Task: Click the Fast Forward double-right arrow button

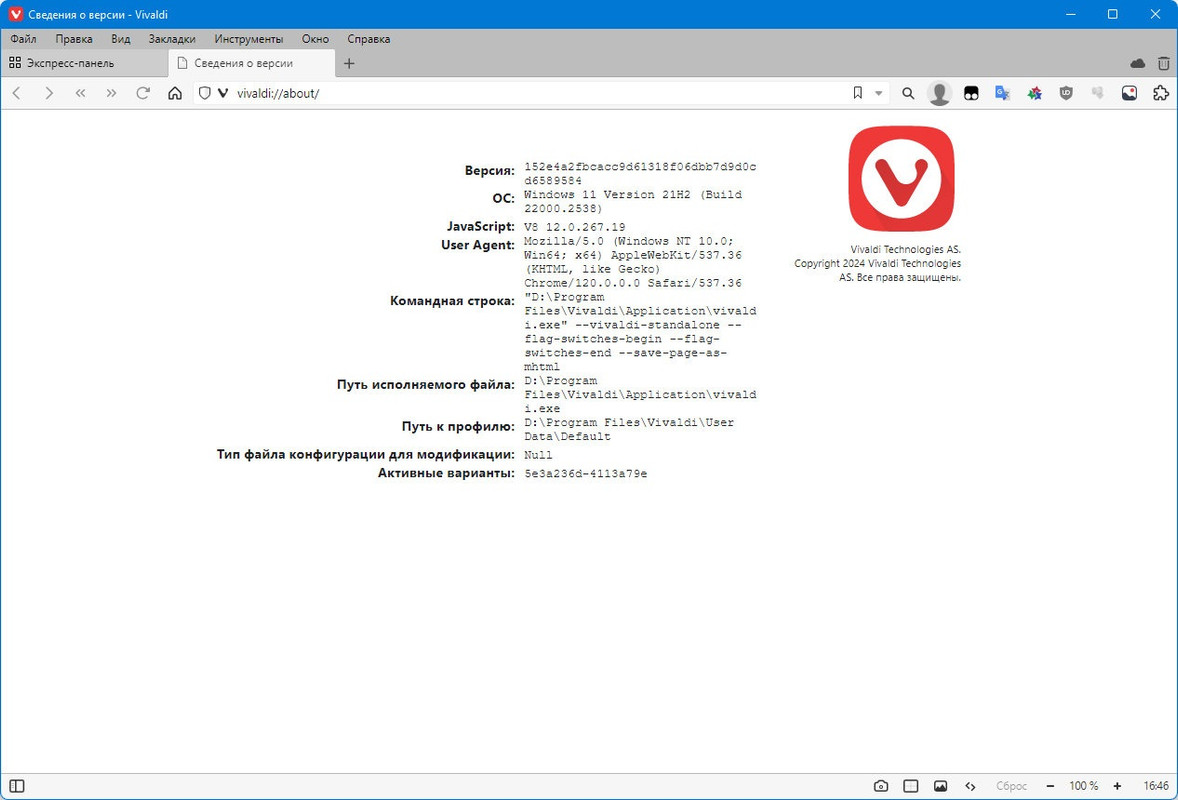Action: pos(111,93)
